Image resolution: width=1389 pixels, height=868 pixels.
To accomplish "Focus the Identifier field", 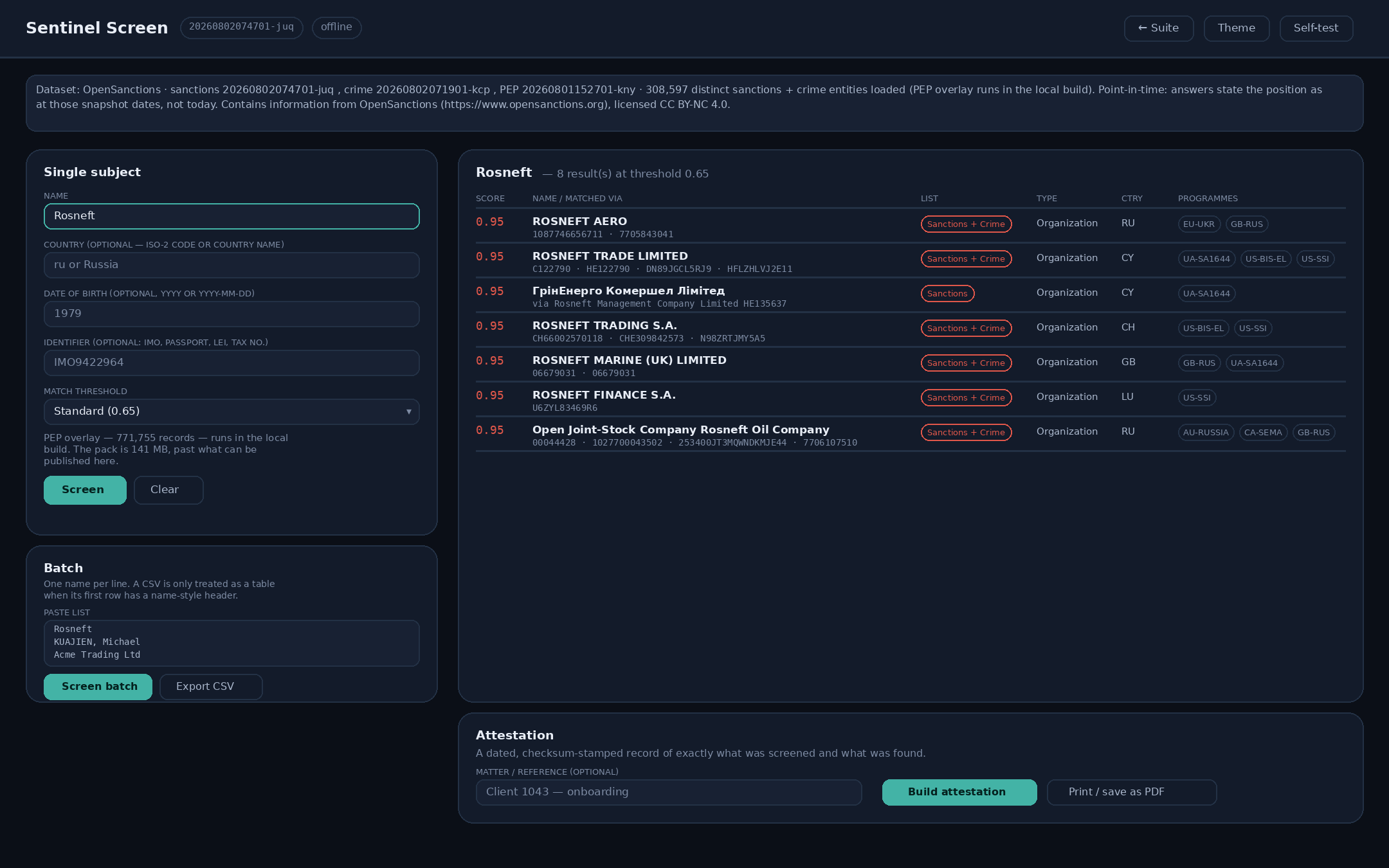I will coord(232,363).
